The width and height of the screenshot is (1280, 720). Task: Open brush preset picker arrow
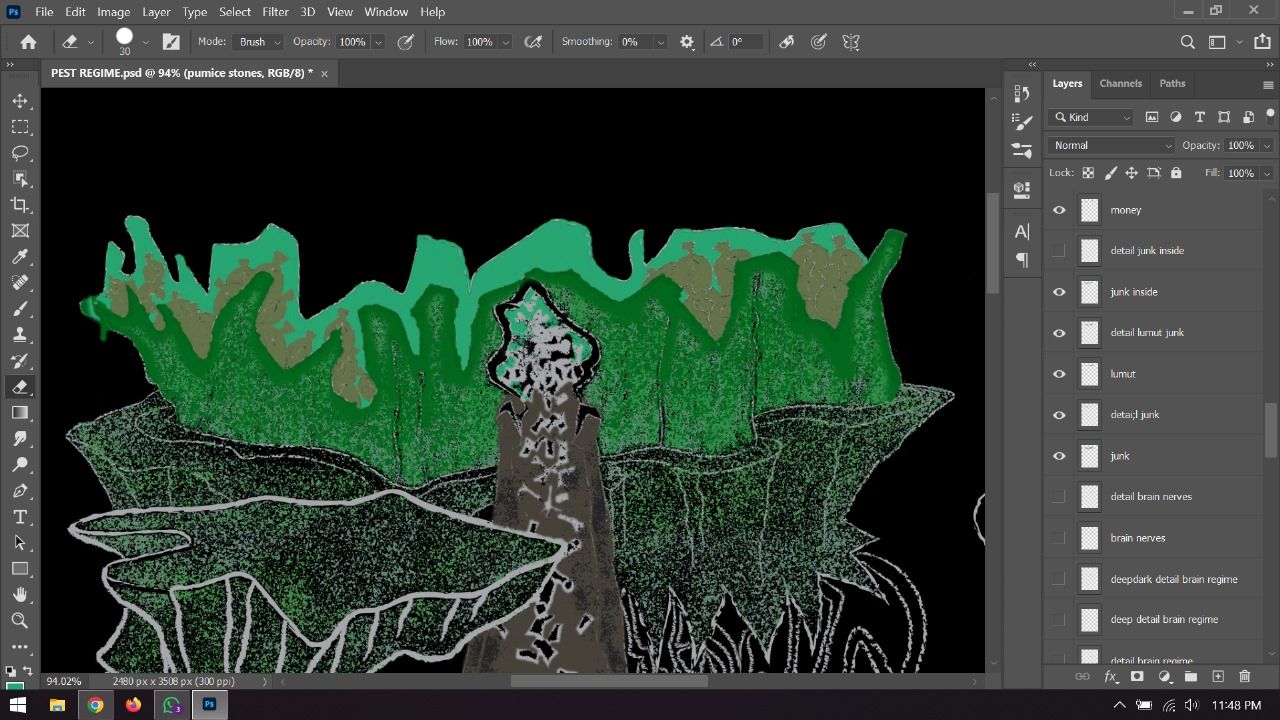point(146,42)
